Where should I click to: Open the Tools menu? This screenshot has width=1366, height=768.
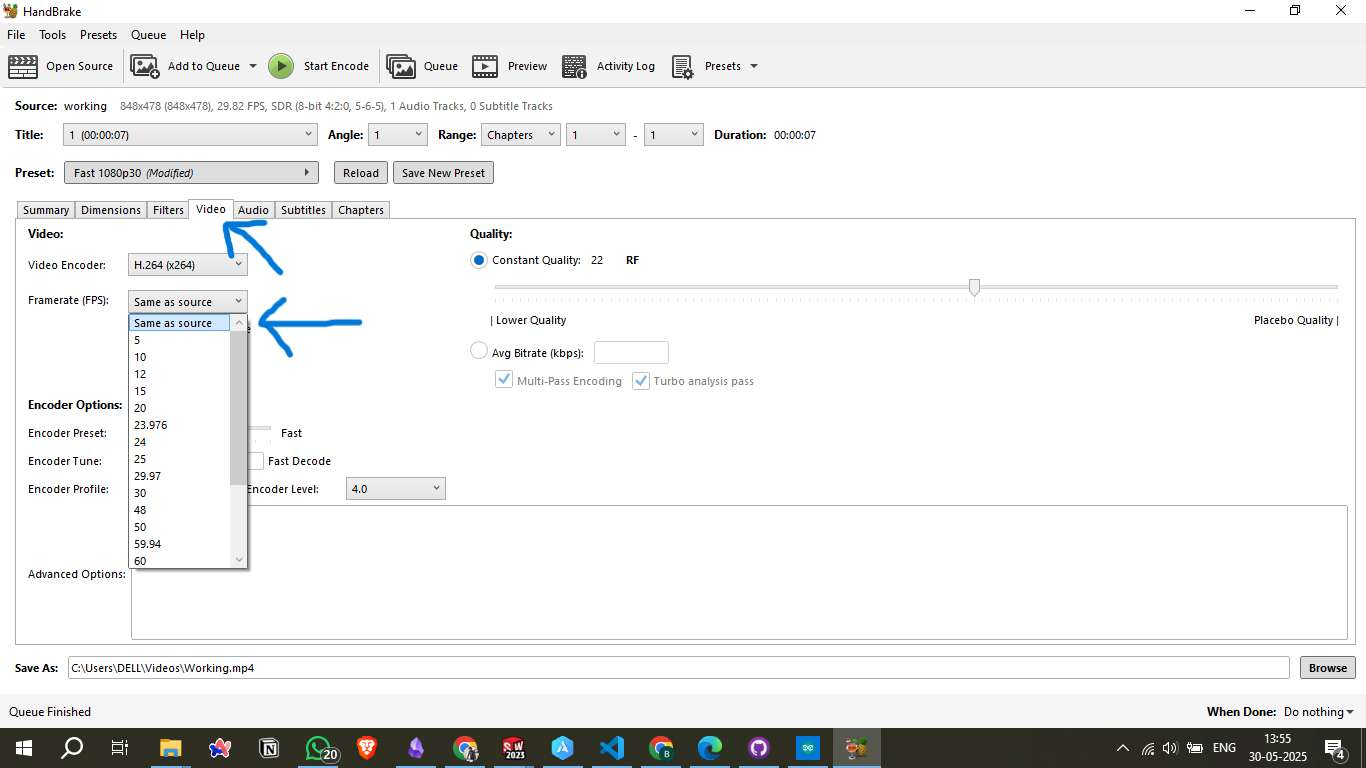click(53, 35)
